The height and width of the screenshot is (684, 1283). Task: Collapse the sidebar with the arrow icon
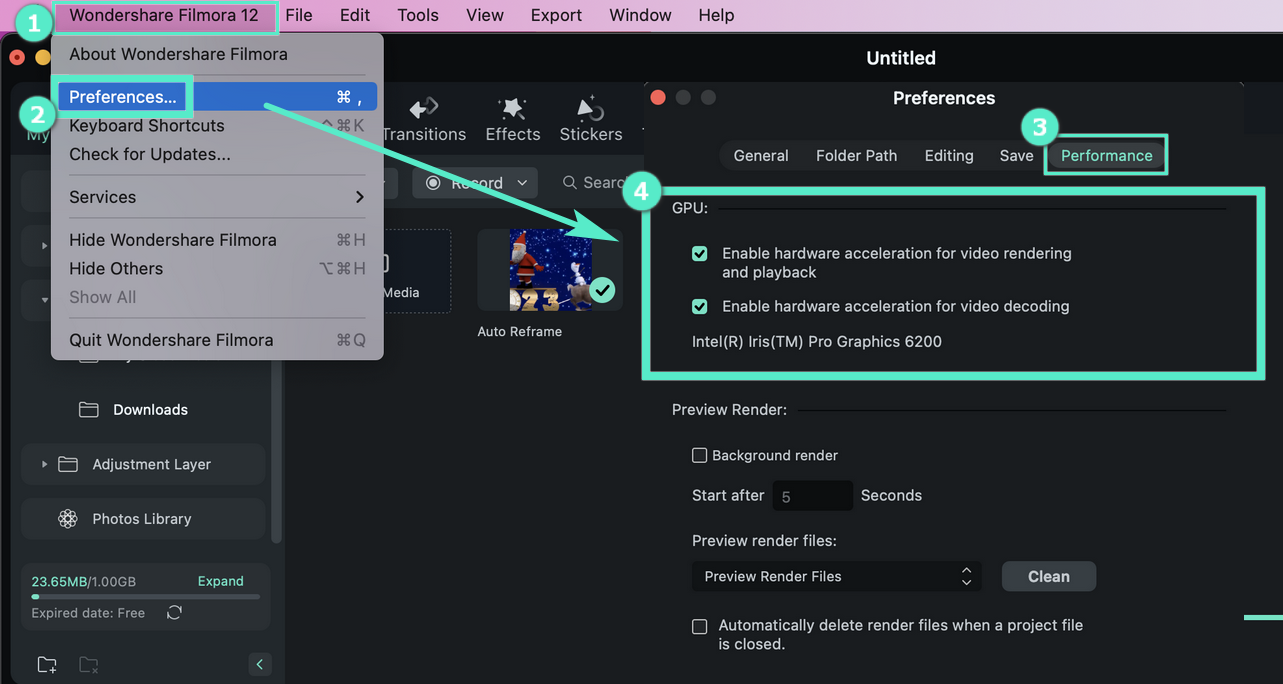click(x=259, y=664)
